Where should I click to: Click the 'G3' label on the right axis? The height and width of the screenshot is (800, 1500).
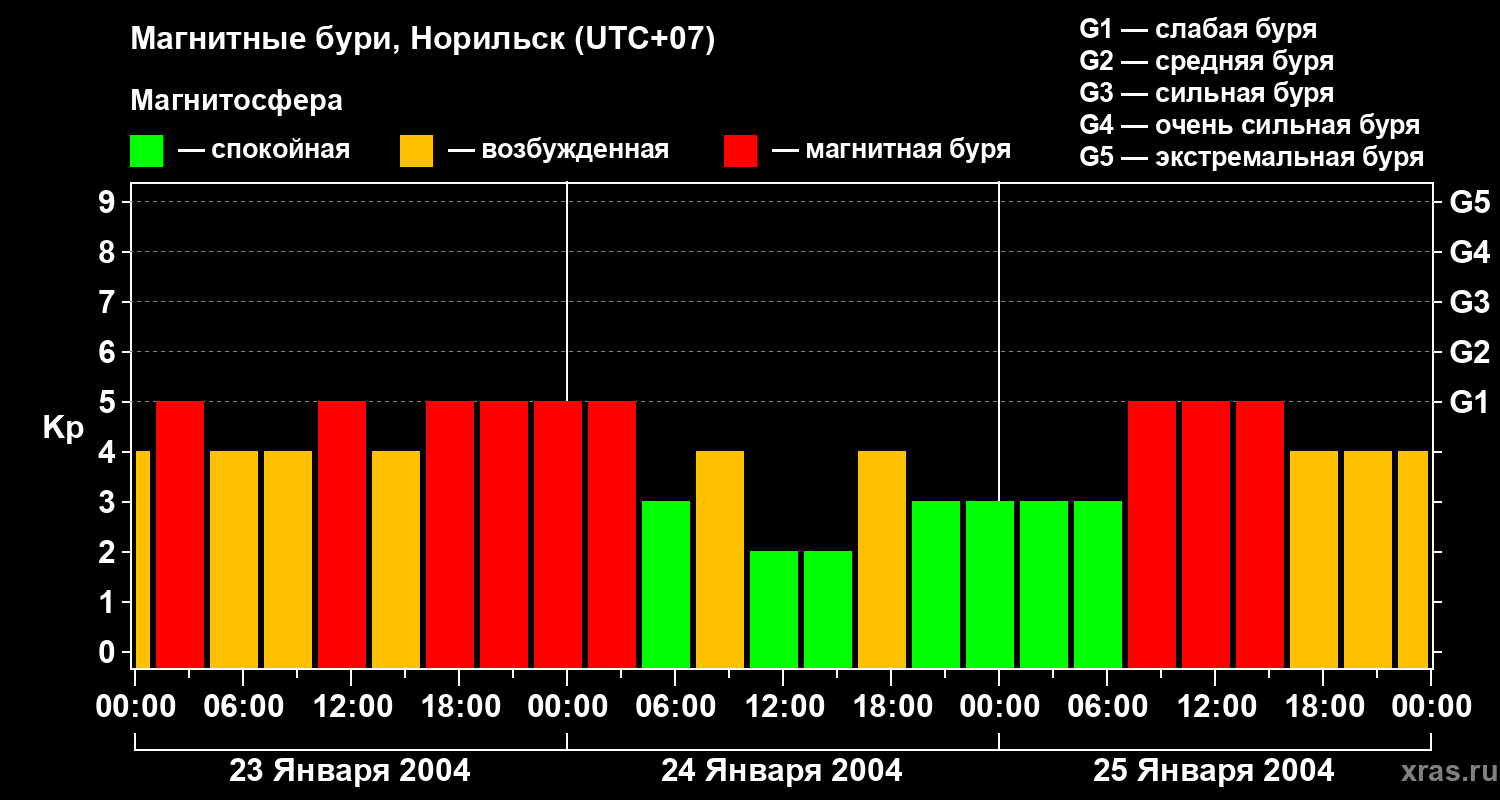[x=1470, y=302]
